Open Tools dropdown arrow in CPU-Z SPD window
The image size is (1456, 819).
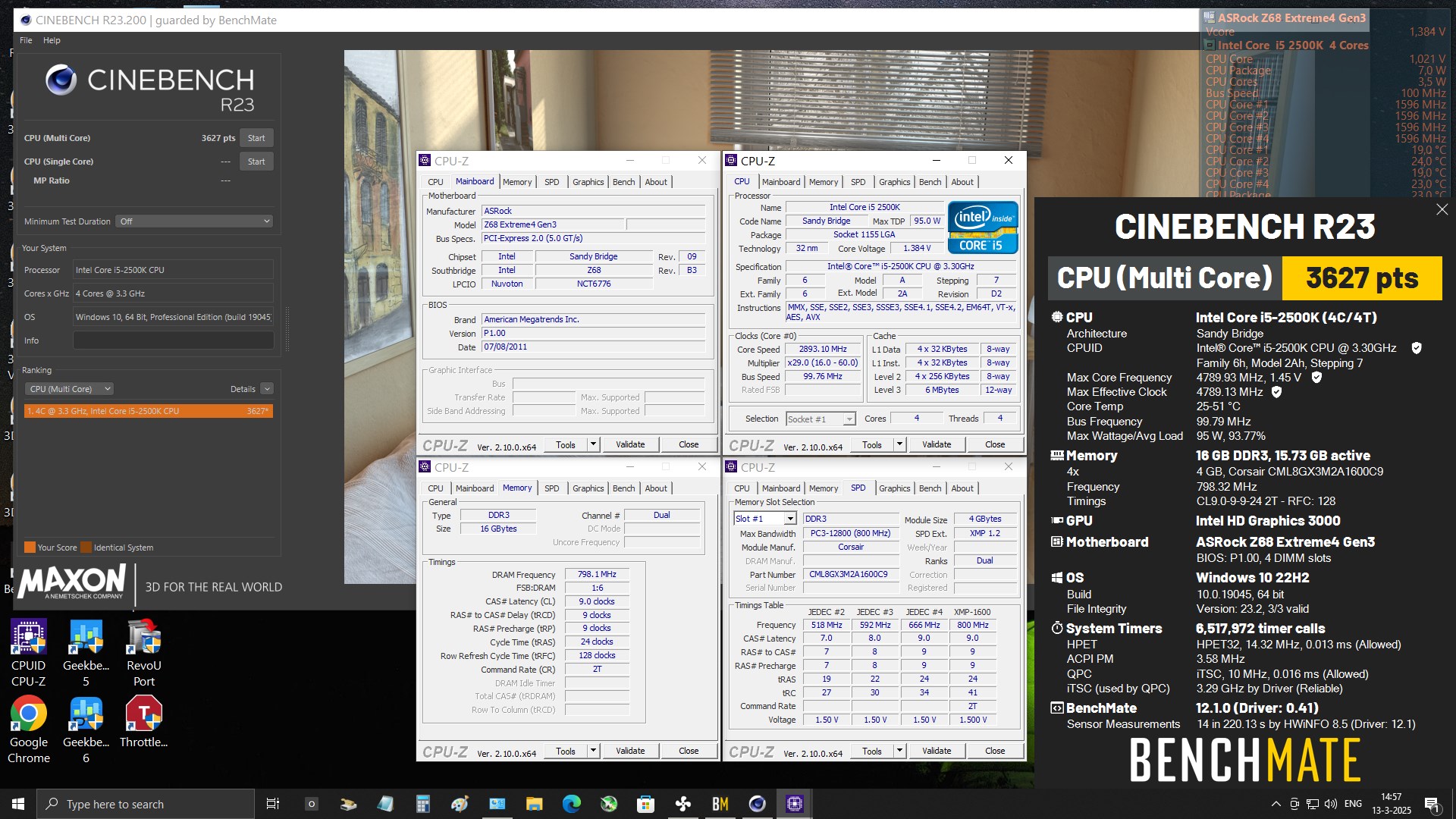(899, 751)
